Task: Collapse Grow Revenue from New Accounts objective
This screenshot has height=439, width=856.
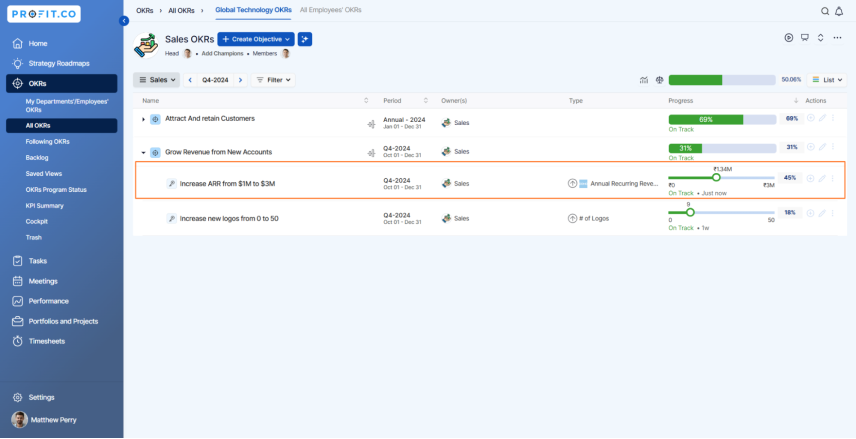Action: click(x=144, y=153)
